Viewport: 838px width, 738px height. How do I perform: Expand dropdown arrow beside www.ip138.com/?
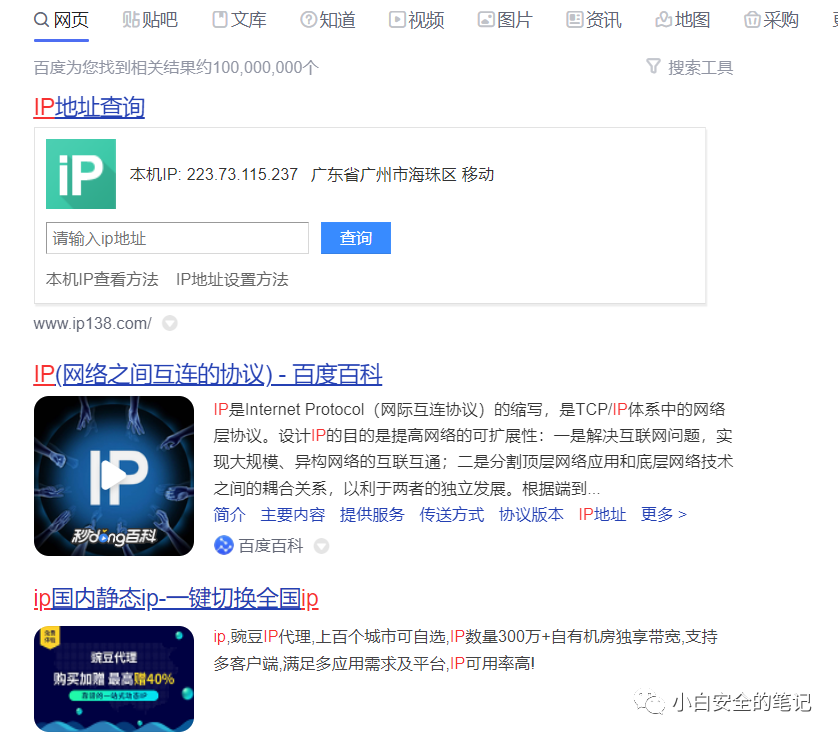point(170,323)
